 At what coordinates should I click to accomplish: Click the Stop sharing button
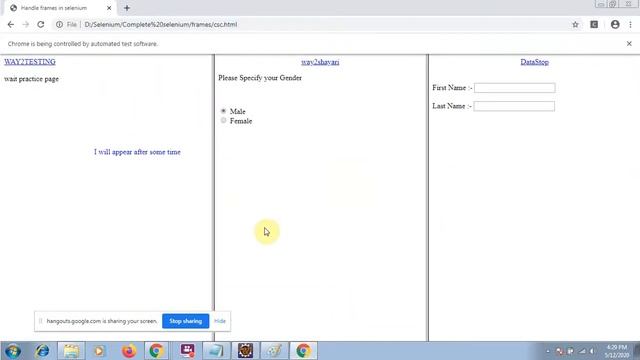pyautogui.click(x=185, y=321)
